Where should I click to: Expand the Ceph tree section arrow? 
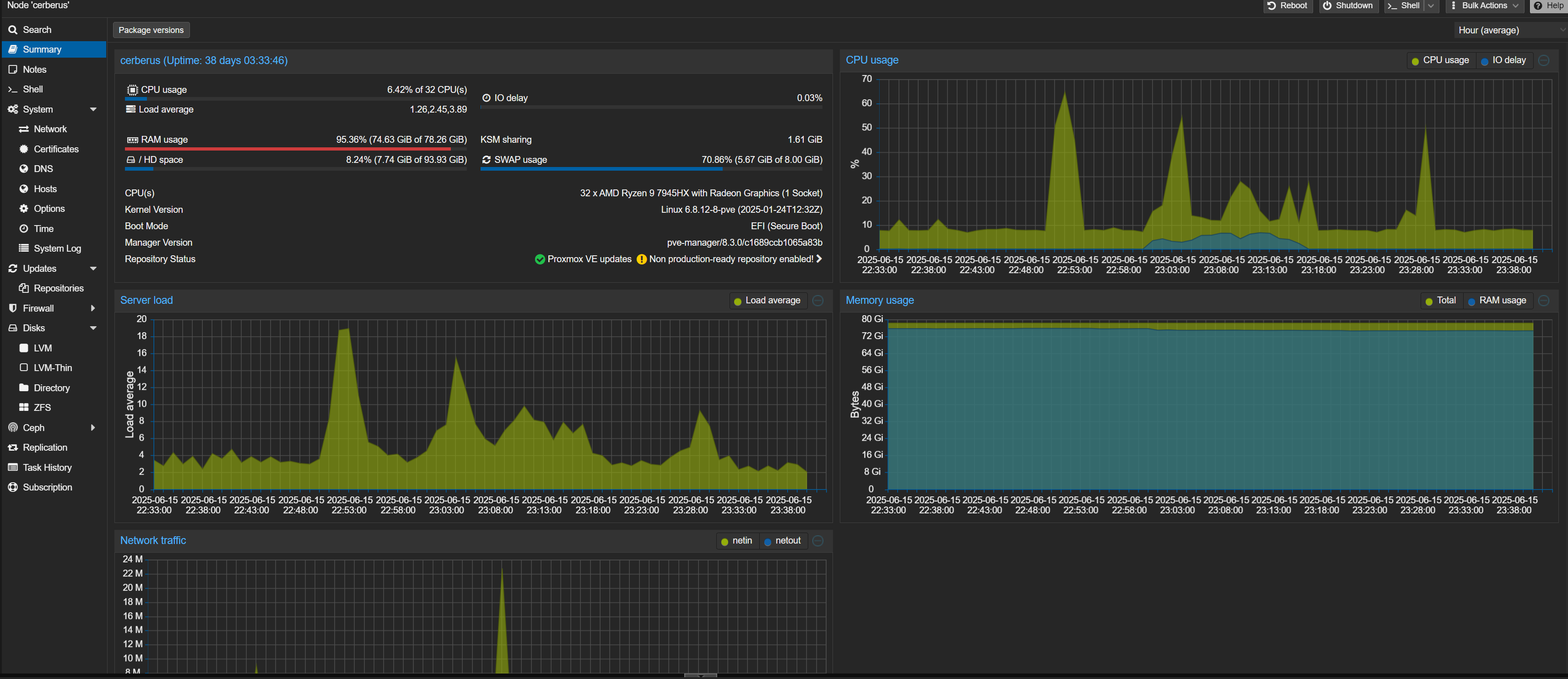pyautogui.click(x=93, y=428)
